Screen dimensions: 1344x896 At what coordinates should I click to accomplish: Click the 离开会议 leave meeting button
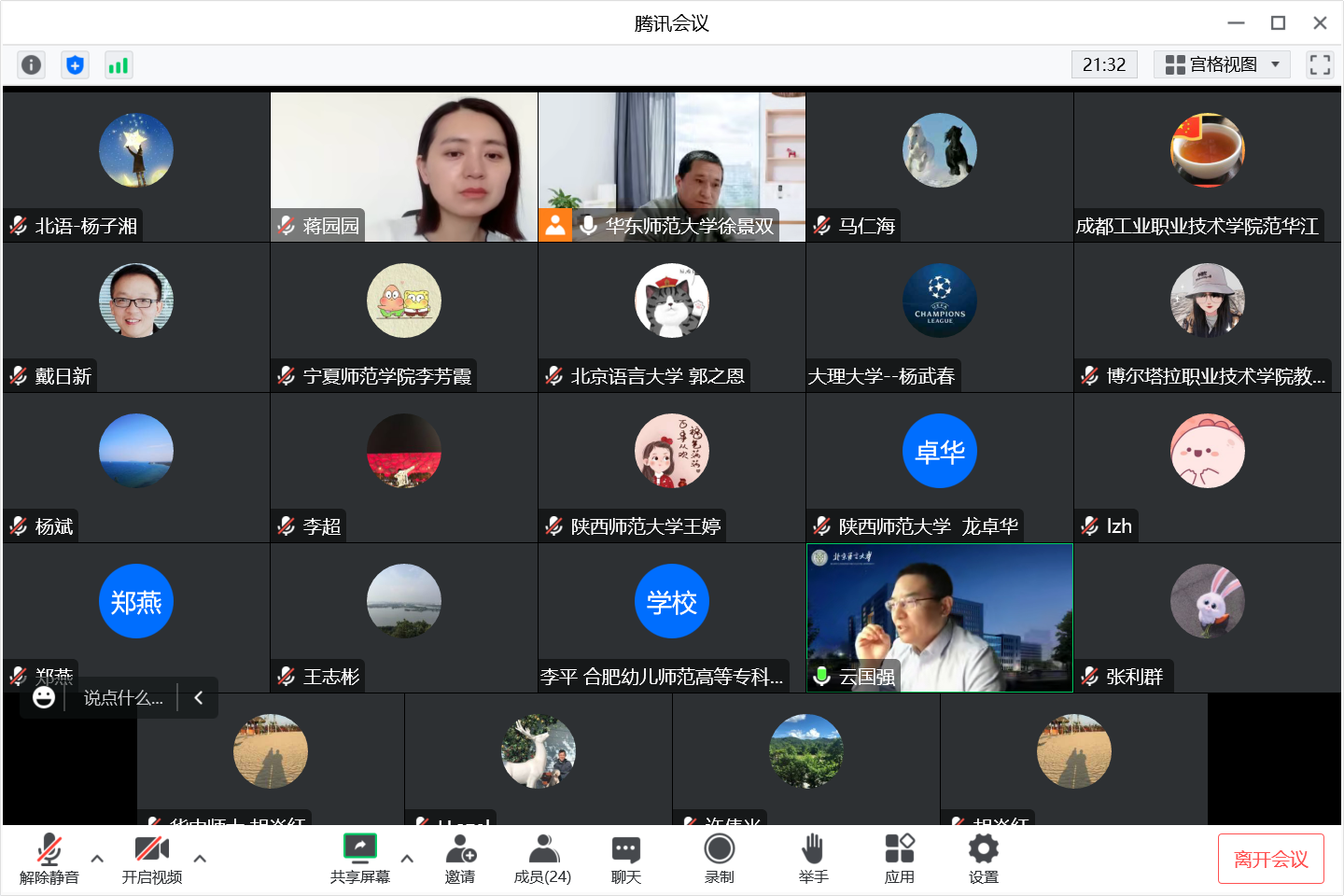pos(1270,859)
